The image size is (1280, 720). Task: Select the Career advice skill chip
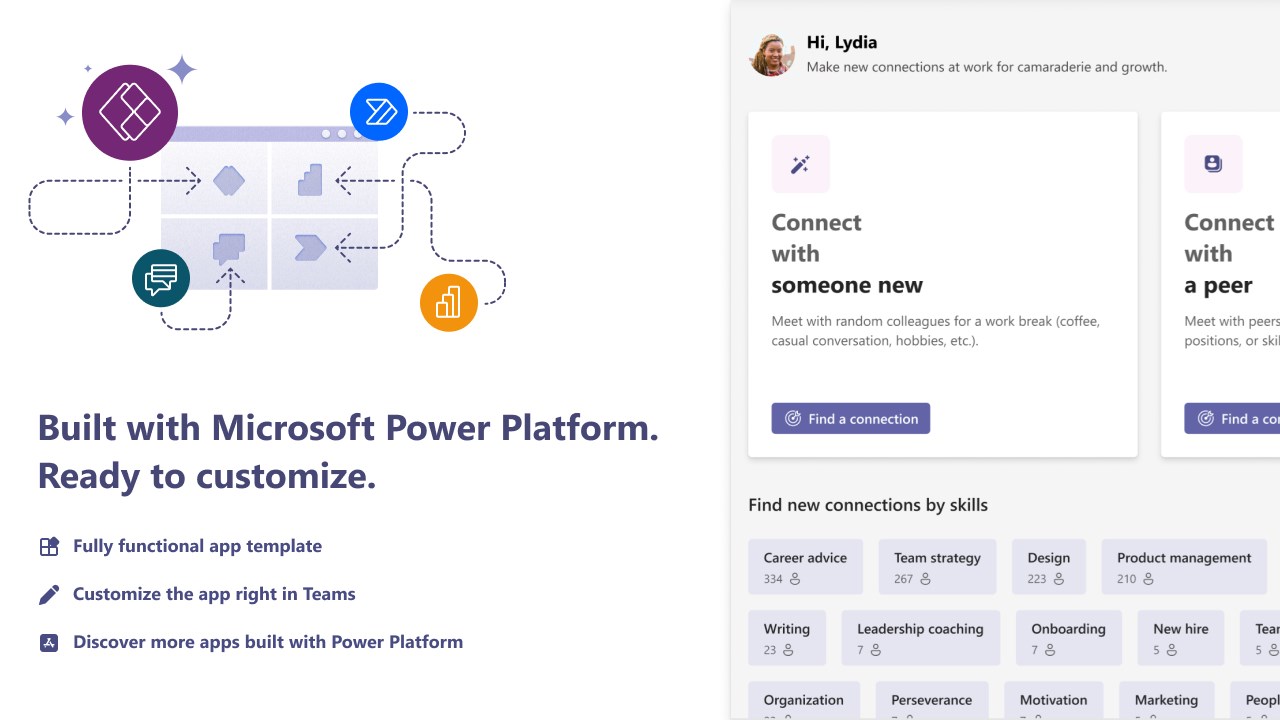click(805, 567)
